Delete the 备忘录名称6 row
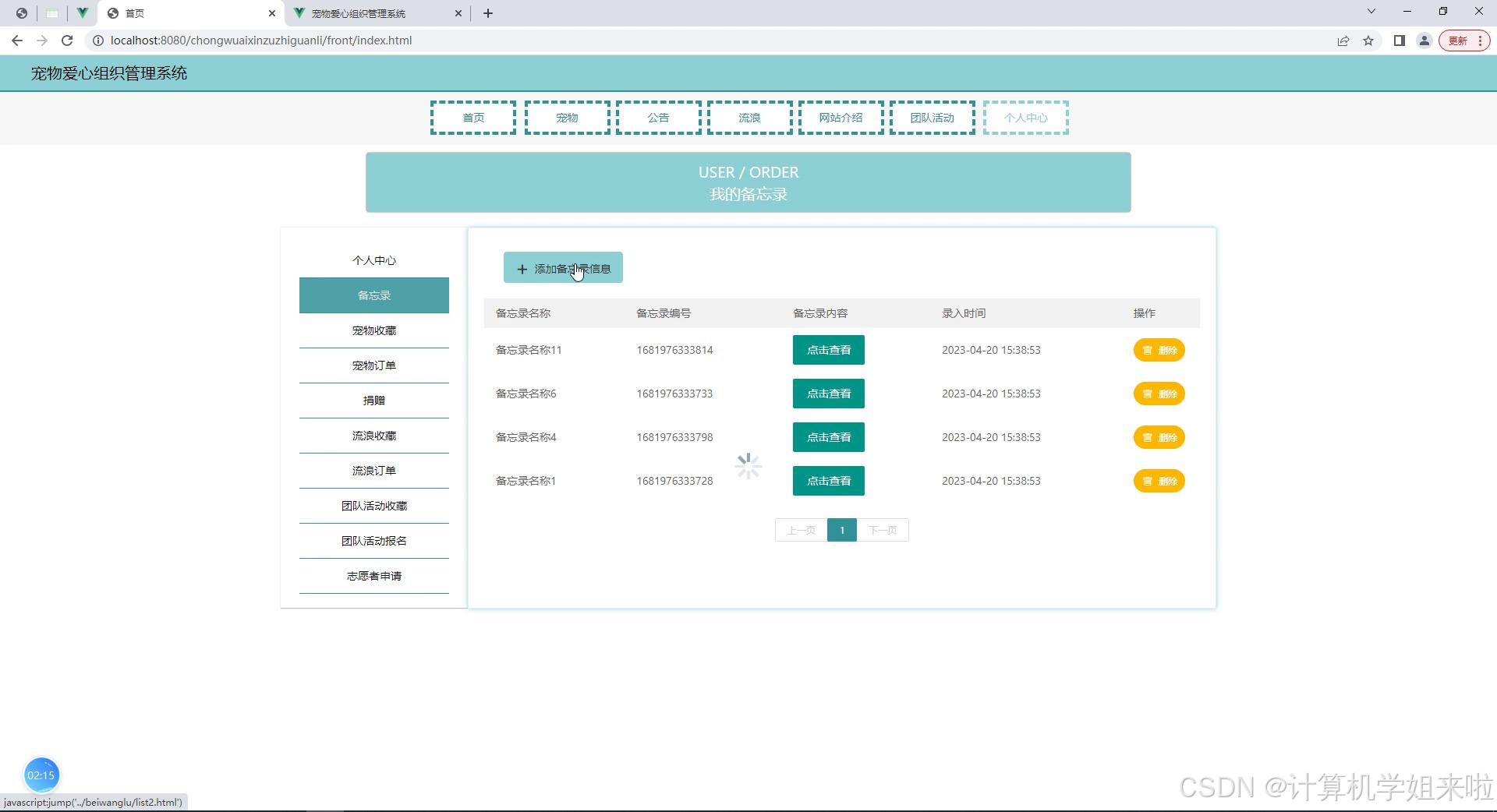 click(1159, 394)
